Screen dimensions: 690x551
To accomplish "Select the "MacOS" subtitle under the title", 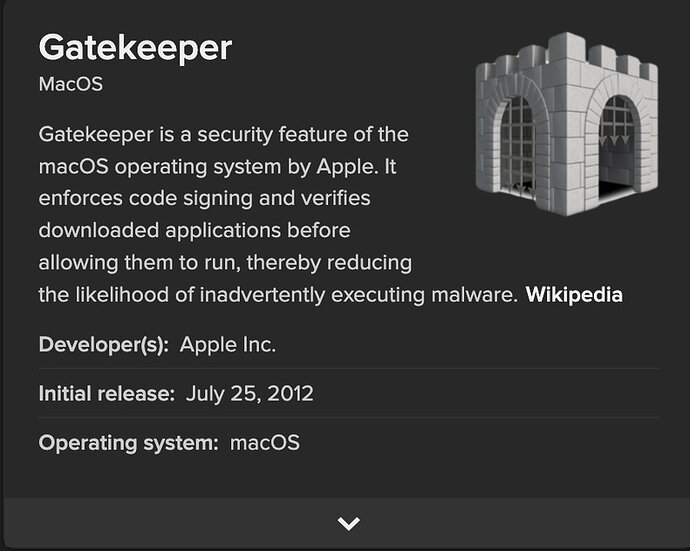I will pyautogui.click(x=70, y=84).
